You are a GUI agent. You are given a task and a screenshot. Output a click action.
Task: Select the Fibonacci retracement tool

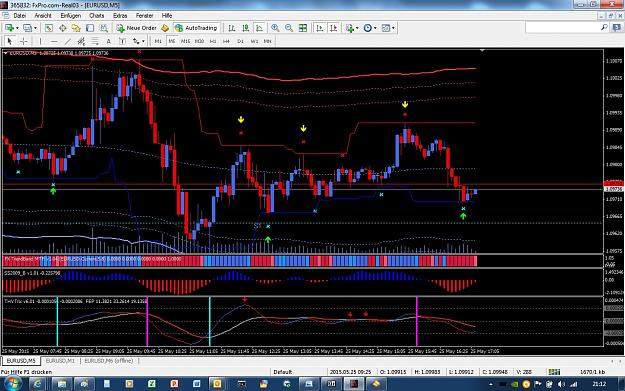pyautogui.click(x=95, y=41)
